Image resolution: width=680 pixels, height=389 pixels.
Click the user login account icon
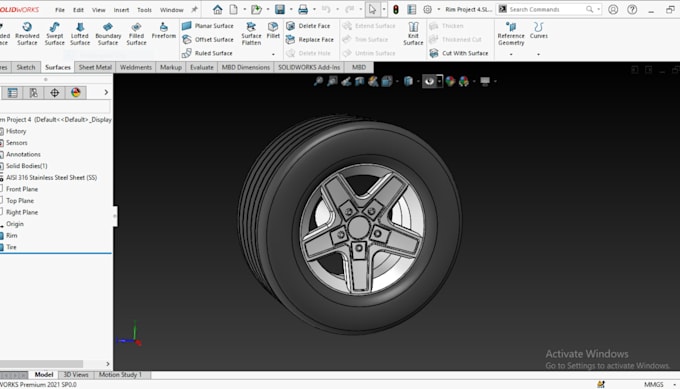[x=613, y=9]
